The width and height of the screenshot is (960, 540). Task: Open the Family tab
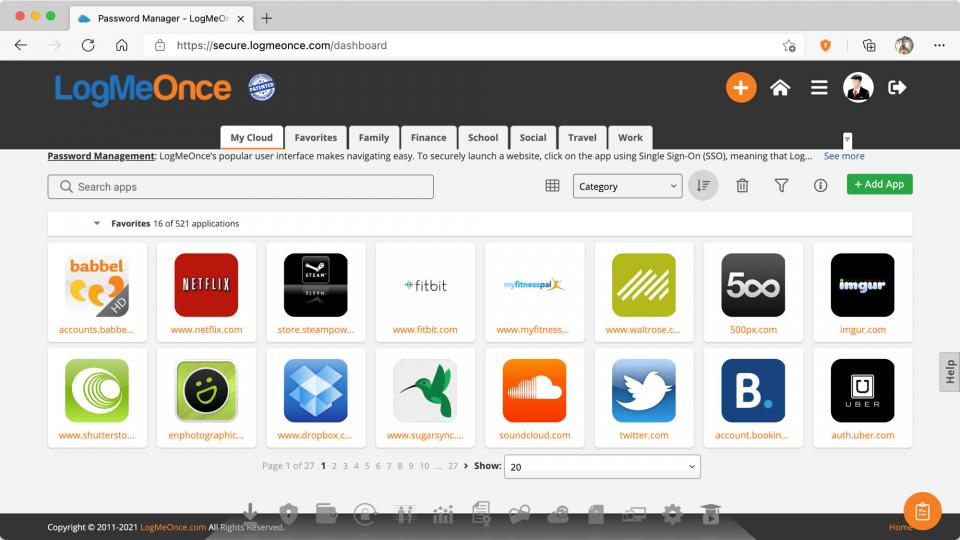tap(373, 138)
